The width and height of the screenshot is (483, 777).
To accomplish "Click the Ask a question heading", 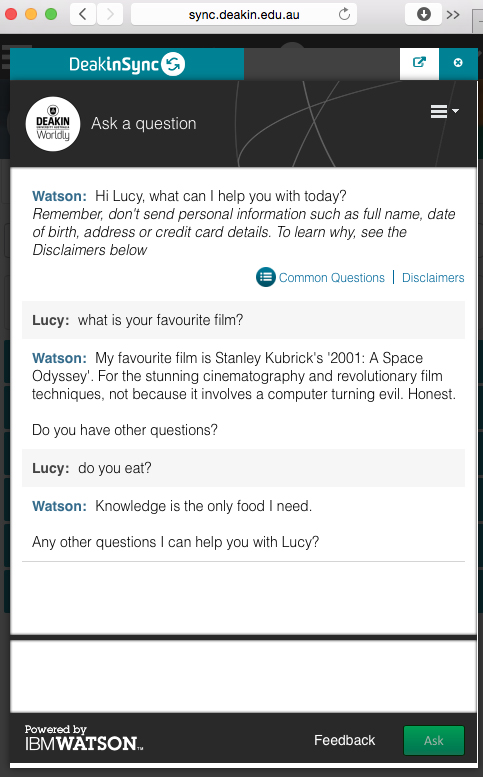I will point(144,123).
